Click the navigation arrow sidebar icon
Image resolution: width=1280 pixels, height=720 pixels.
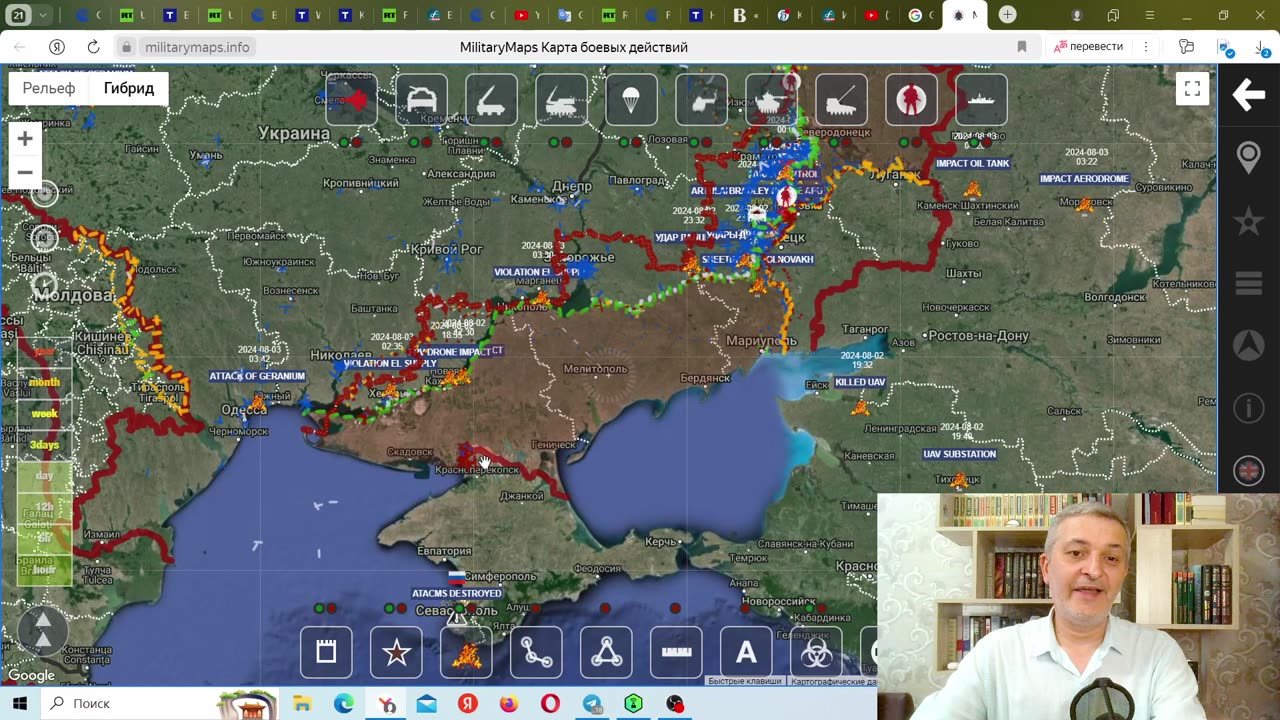pyautogui.click(x=1249, y=345)
